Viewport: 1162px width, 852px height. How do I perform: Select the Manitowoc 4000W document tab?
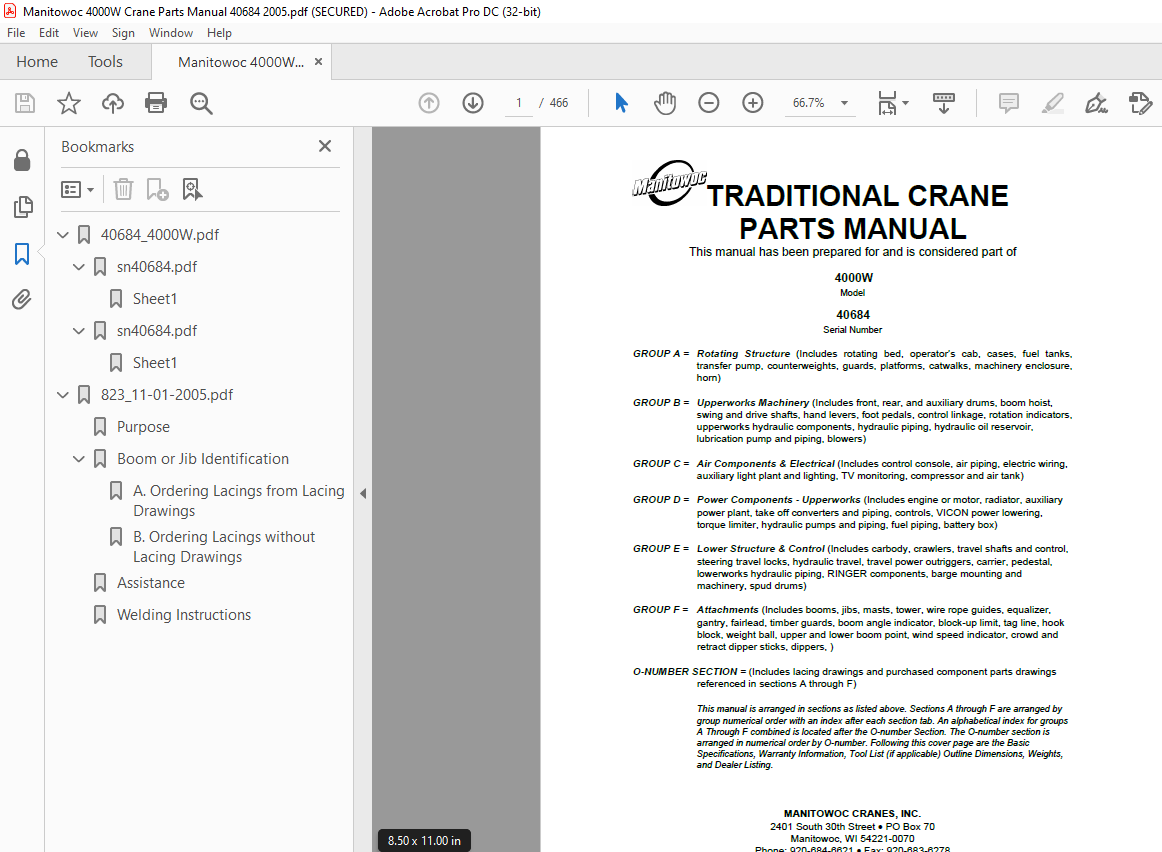241,62
